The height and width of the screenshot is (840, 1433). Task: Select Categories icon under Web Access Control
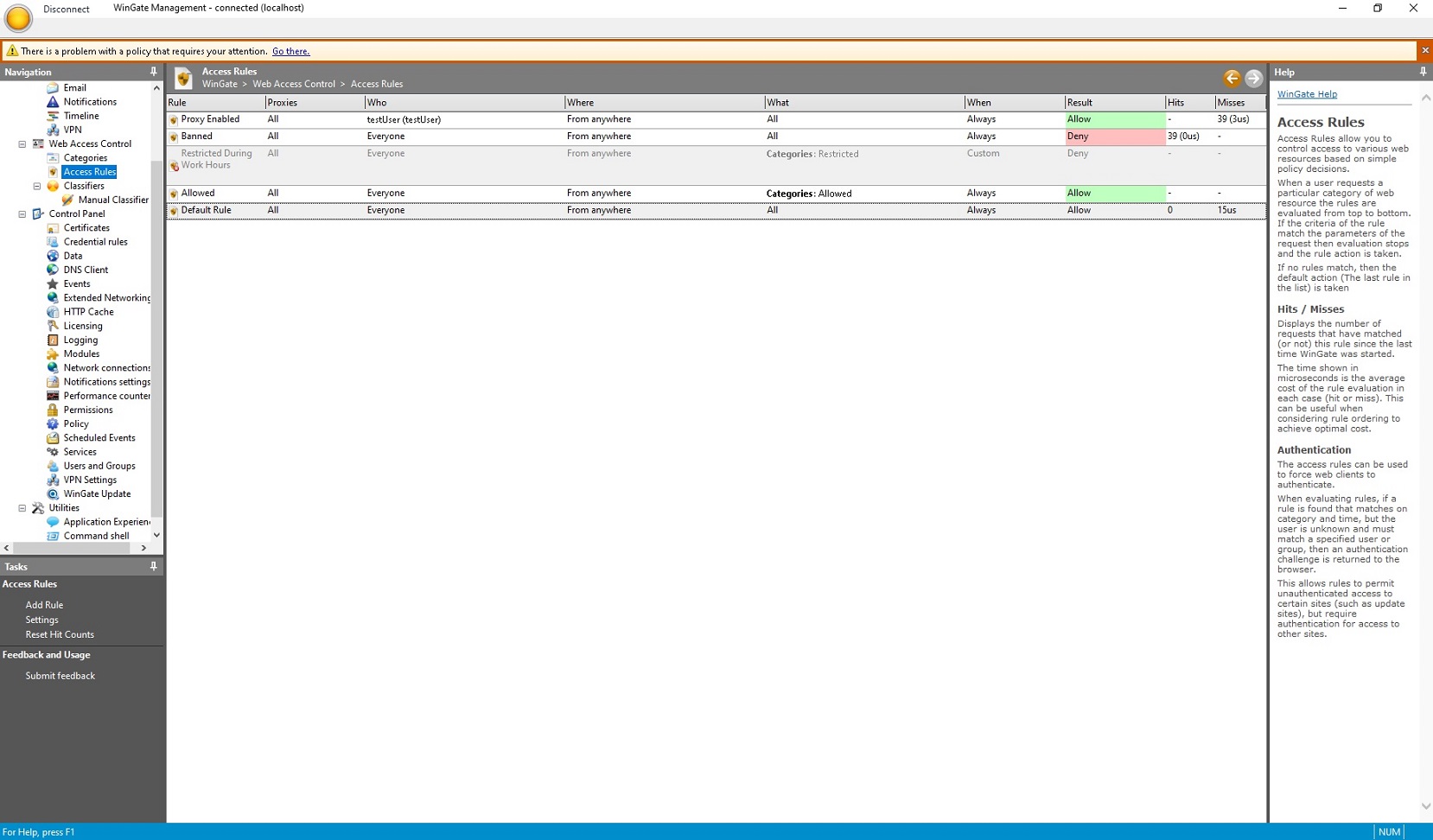coord(53,158)
